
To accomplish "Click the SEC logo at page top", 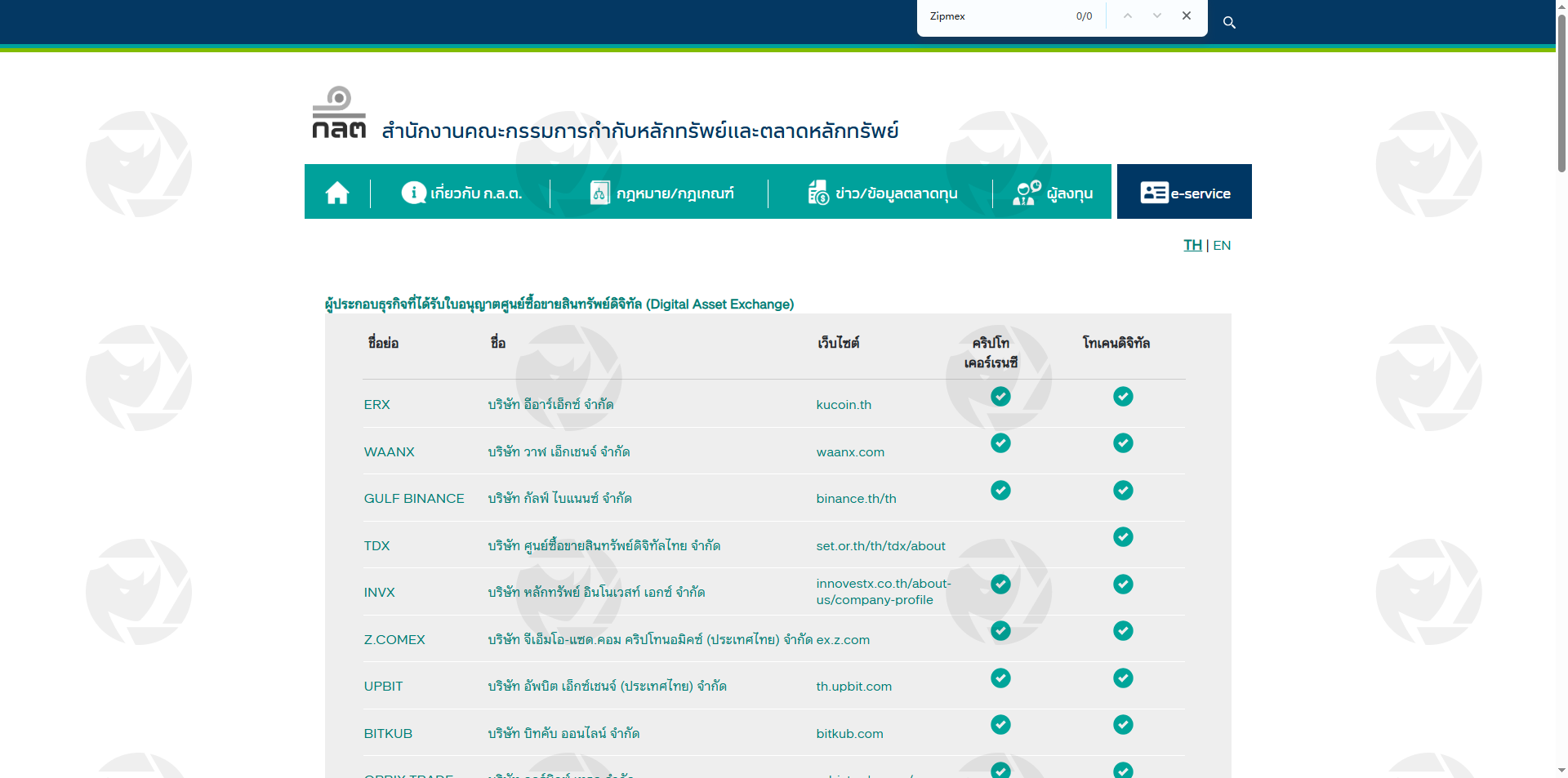I will click(x=339, y=113).
